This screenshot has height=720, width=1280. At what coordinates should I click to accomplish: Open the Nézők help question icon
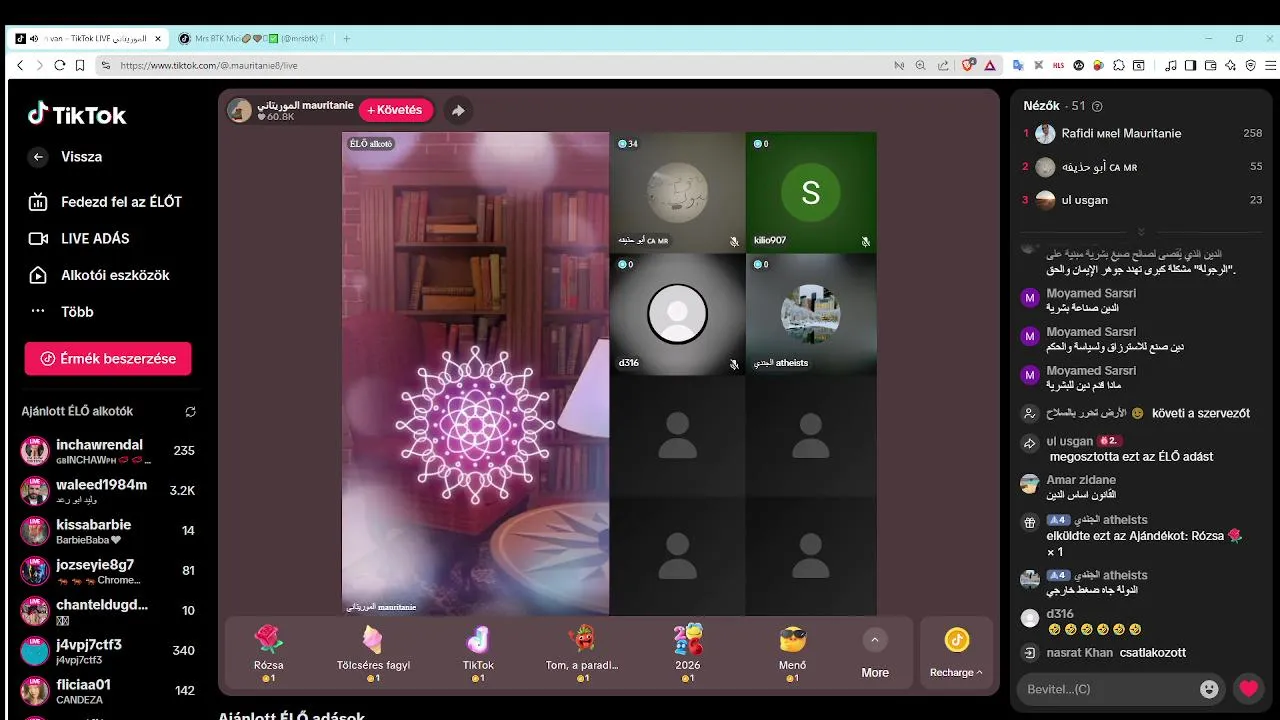[x=1097, y=106]
